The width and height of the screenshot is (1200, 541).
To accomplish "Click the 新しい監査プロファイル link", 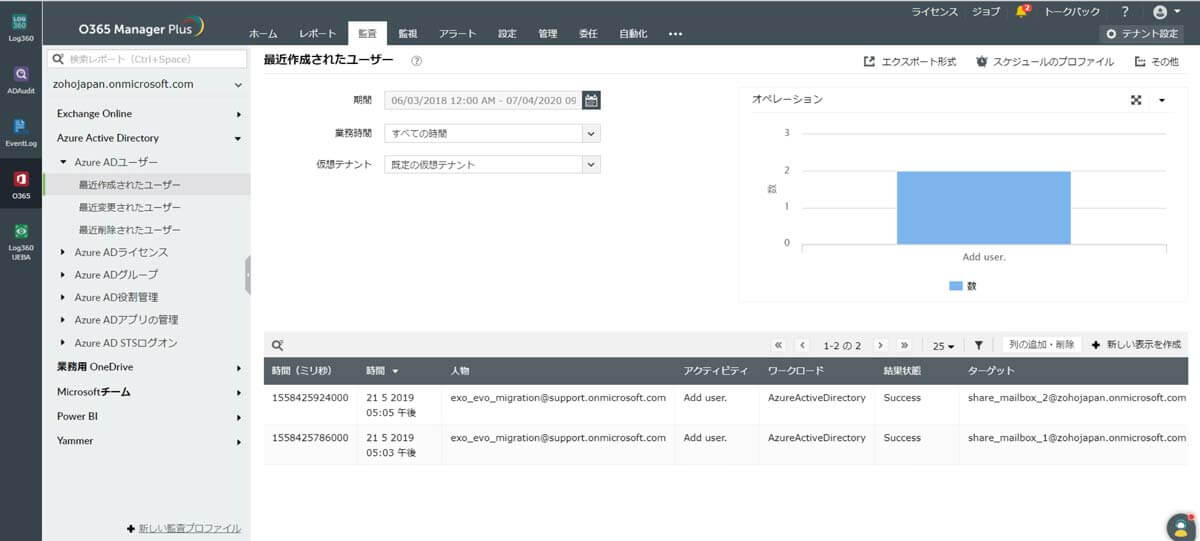I will [x=184, y=528].
